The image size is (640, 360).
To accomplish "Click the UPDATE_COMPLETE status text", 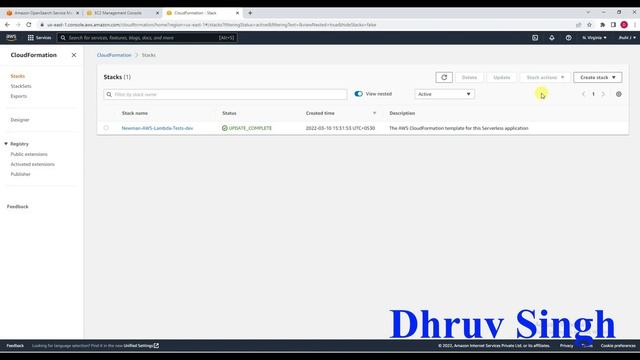I will click(x=250, y=128).
